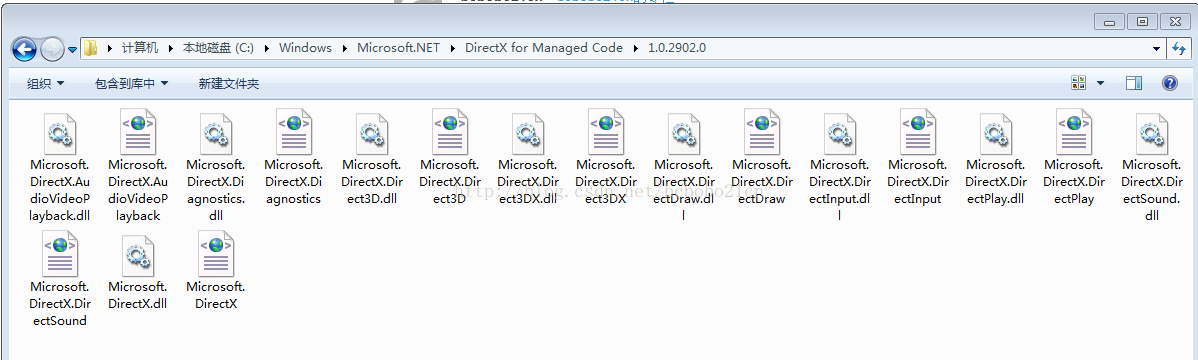
Task: Click the Microsoft.DirectX.DirectSound.dll file name label
Action: 1152,190
